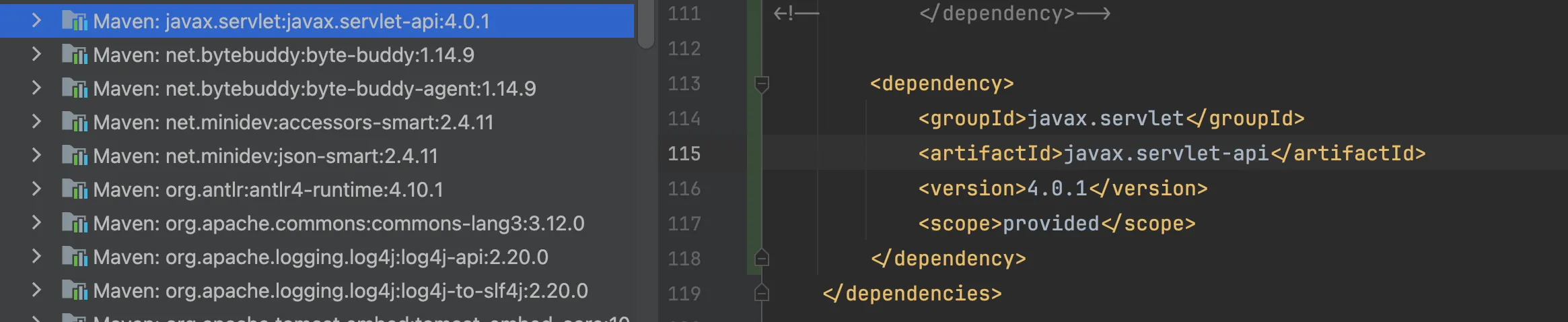Select Maven: net.minidev:accessors-smart:2.4.11 row
Image resolution: width=1568 pixels, height=322 pixels.
pyautogui.click(x=317, y=122)
